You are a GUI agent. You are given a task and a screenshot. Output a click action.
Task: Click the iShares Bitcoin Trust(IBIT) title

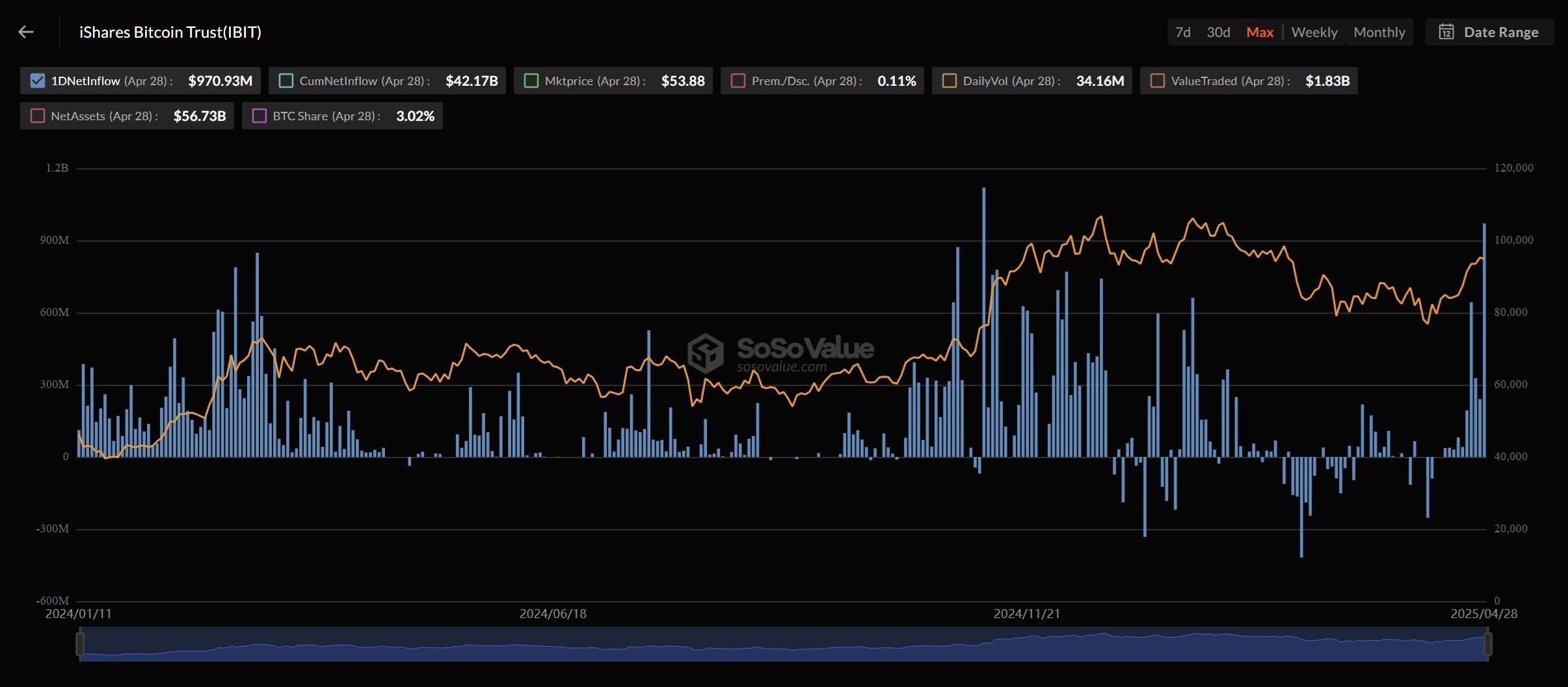[170, 32]
